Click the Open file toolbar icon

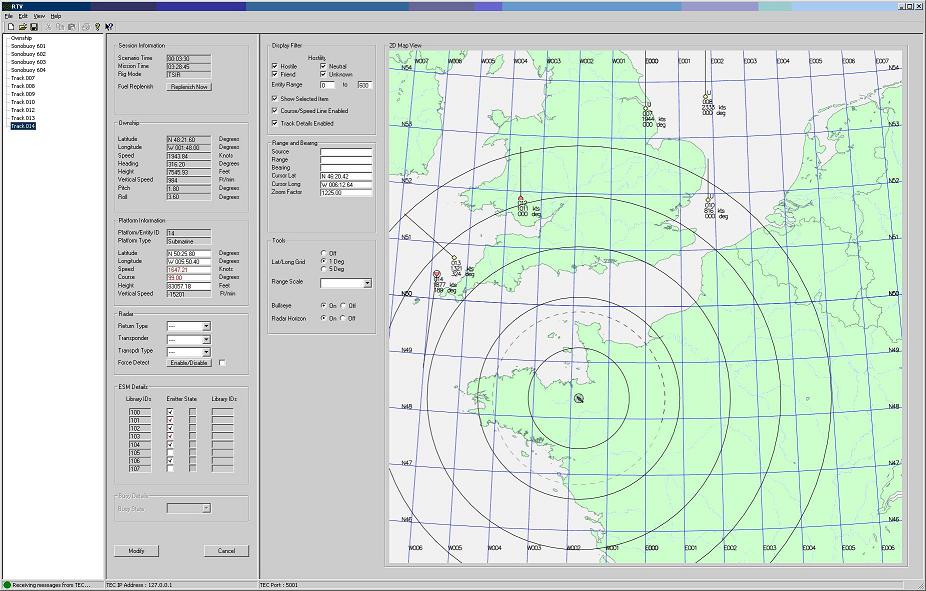tap(22, 27)
